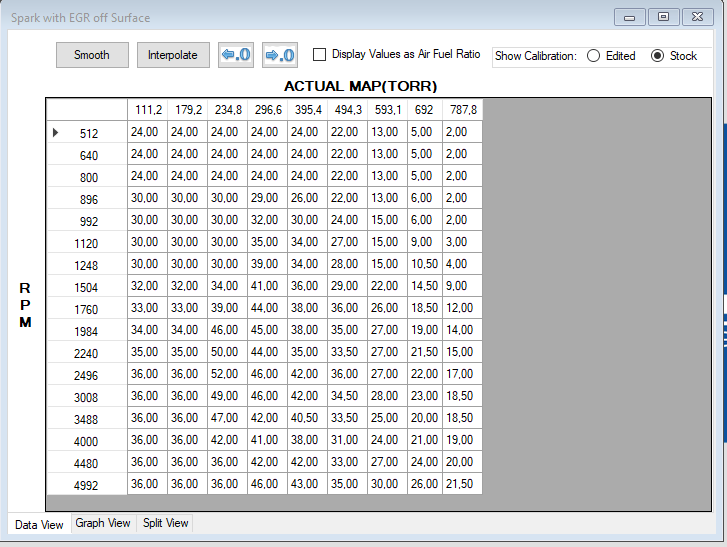Select the 4992 RPM row header
The height and width of the screenshot is (547, 727).
tap(88, 484)
